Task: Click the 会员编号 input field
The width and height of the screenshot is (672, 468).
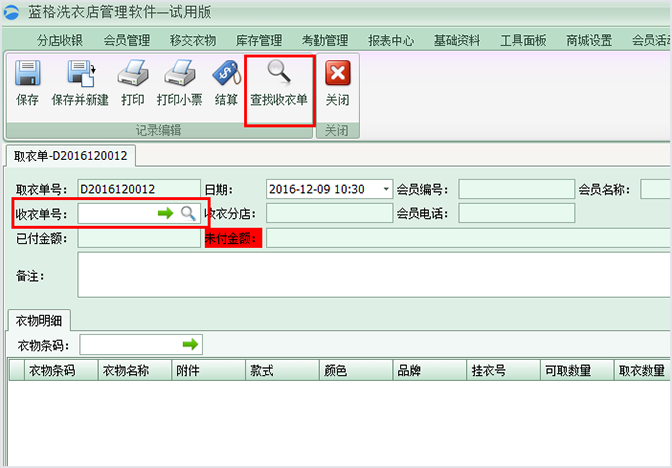Action: pyautogui.click(x=516, y=189)
